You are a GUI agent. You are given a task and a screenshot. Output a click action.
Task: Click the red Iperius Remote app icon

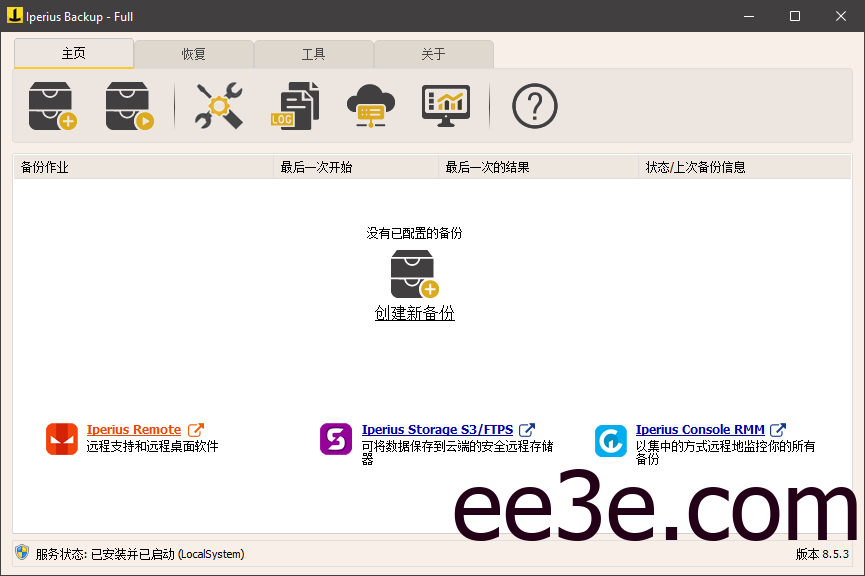pos(61,440)
